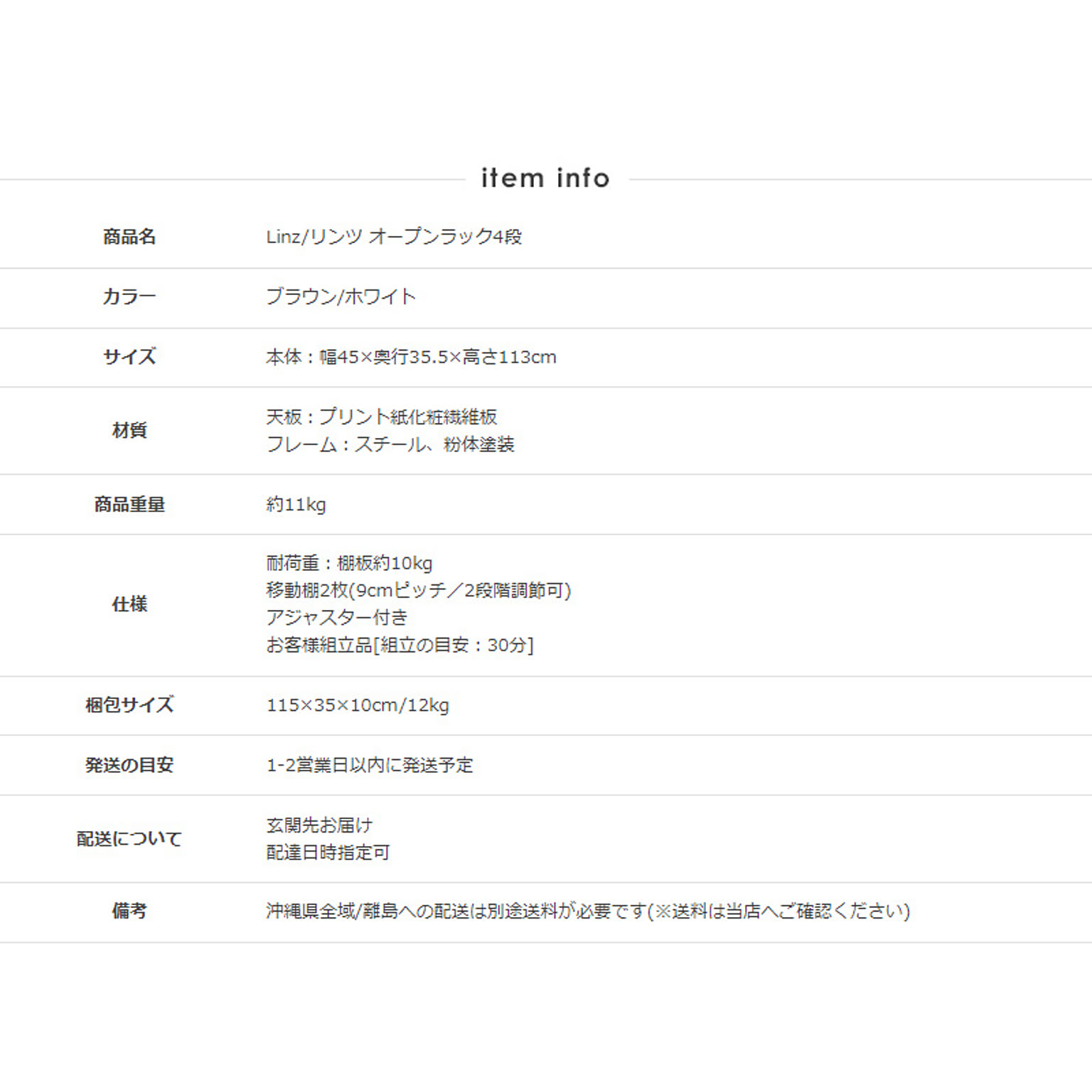Image resolution: width=1092 pixels, height=1092 pixels.
Task: Click the Okinawa shipping note under 備考
Action: (x=588, y=911)
